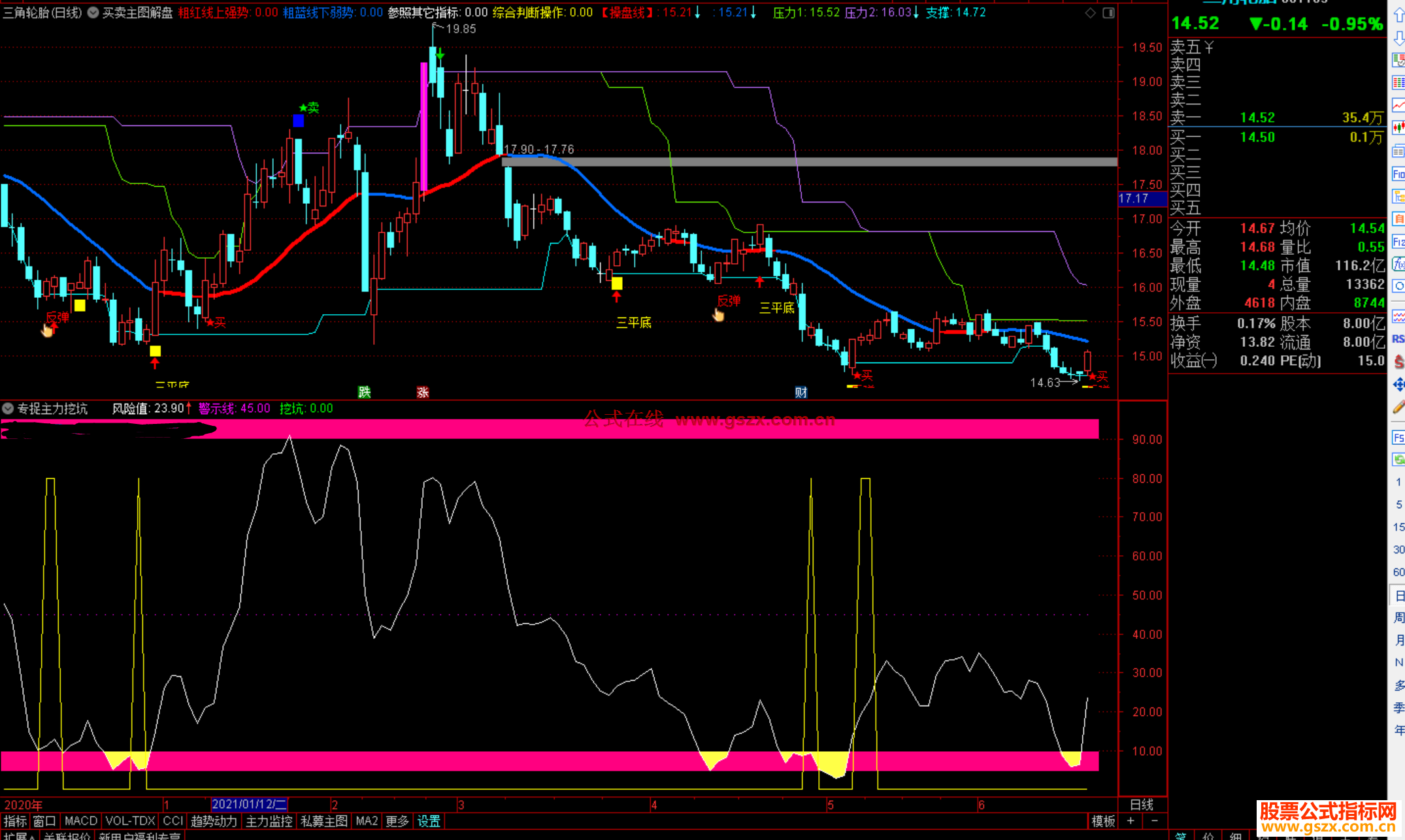Click the 关联报价 button at the bottom

point(67,836)
